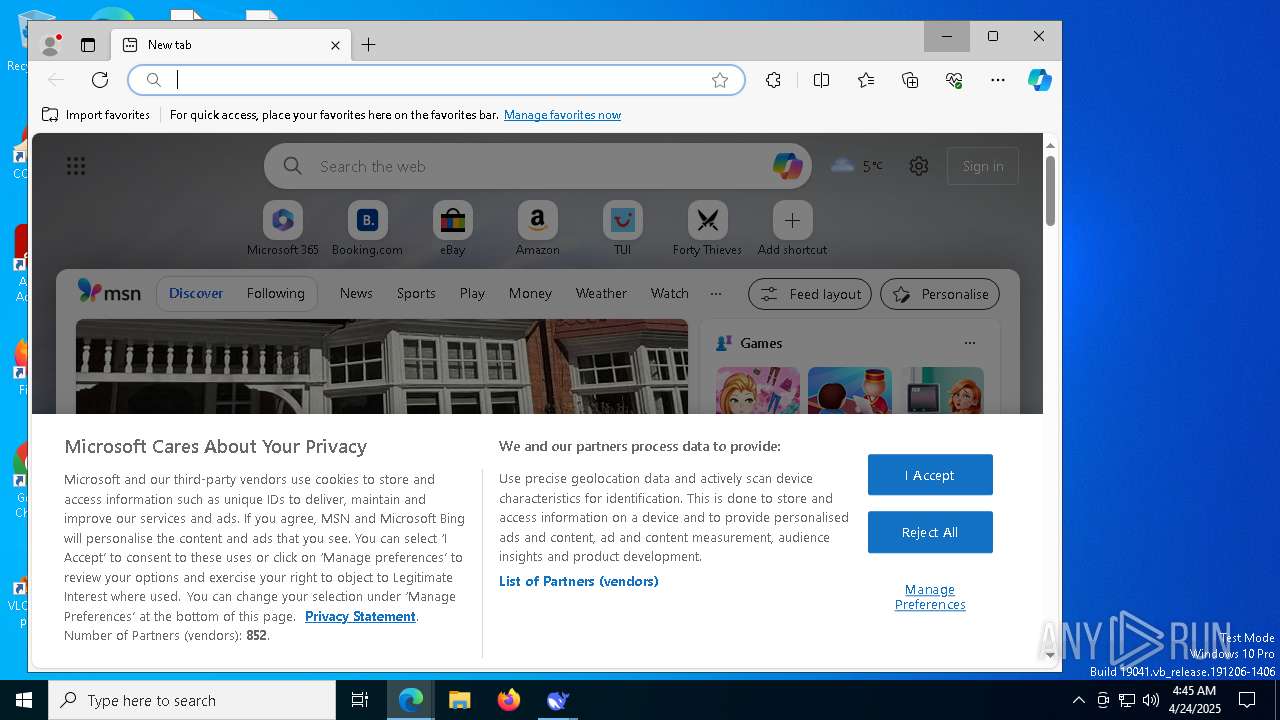Close the New tab tab

tap(335, 45)
